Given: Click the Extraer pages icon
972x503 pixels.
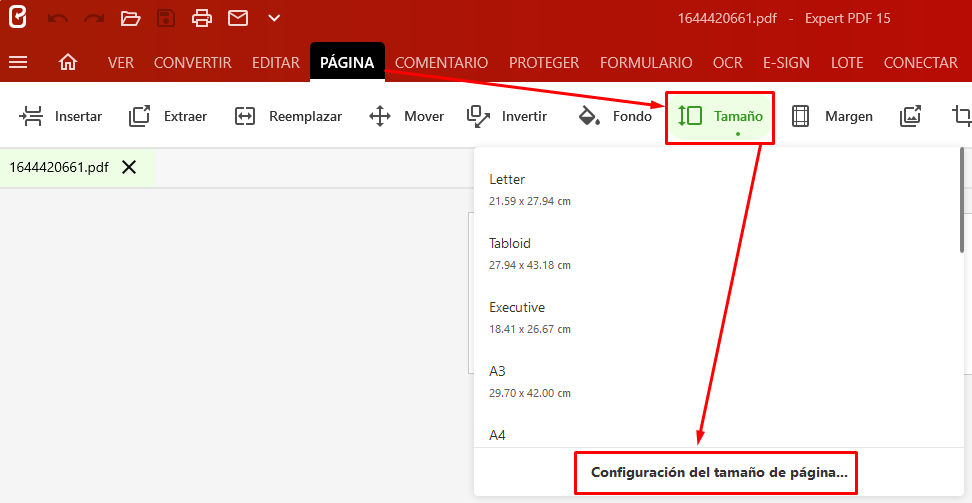Looking at the screenshot, I should pyautogui.click(x=139, y=116).
